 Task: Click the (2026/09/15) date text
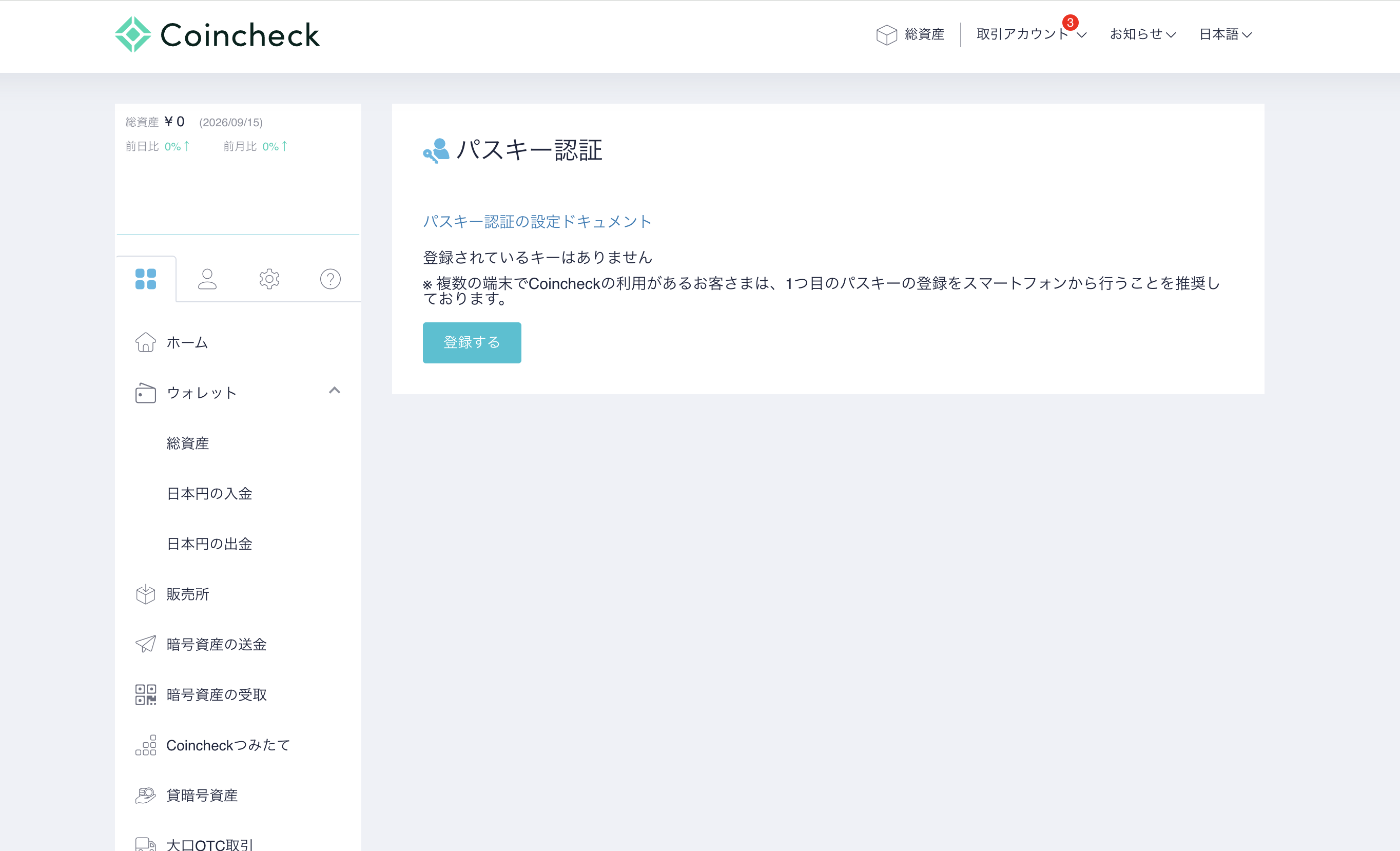click(231, 122)
